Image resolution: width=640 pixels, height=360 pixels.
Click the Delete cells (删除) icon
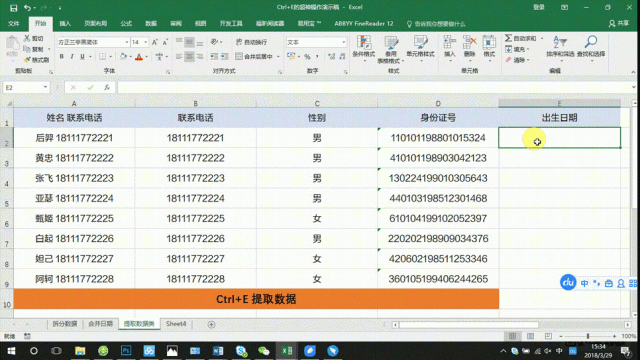tap(469, 42)
